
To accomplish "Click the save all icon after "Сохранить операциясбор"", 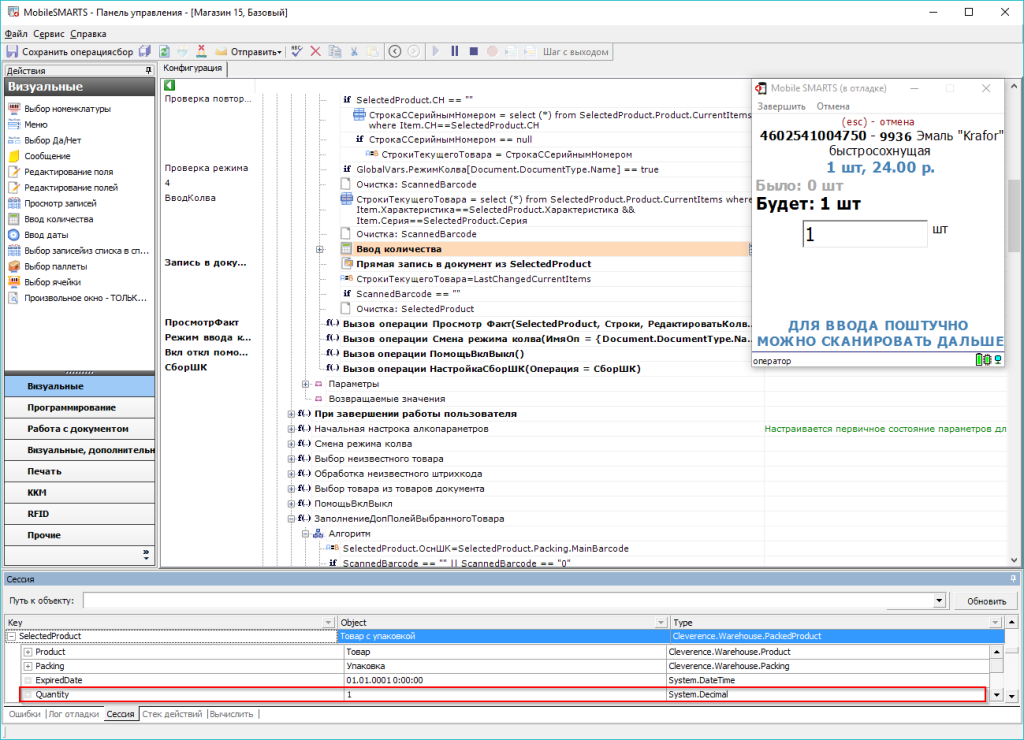I will click(145, 52).
